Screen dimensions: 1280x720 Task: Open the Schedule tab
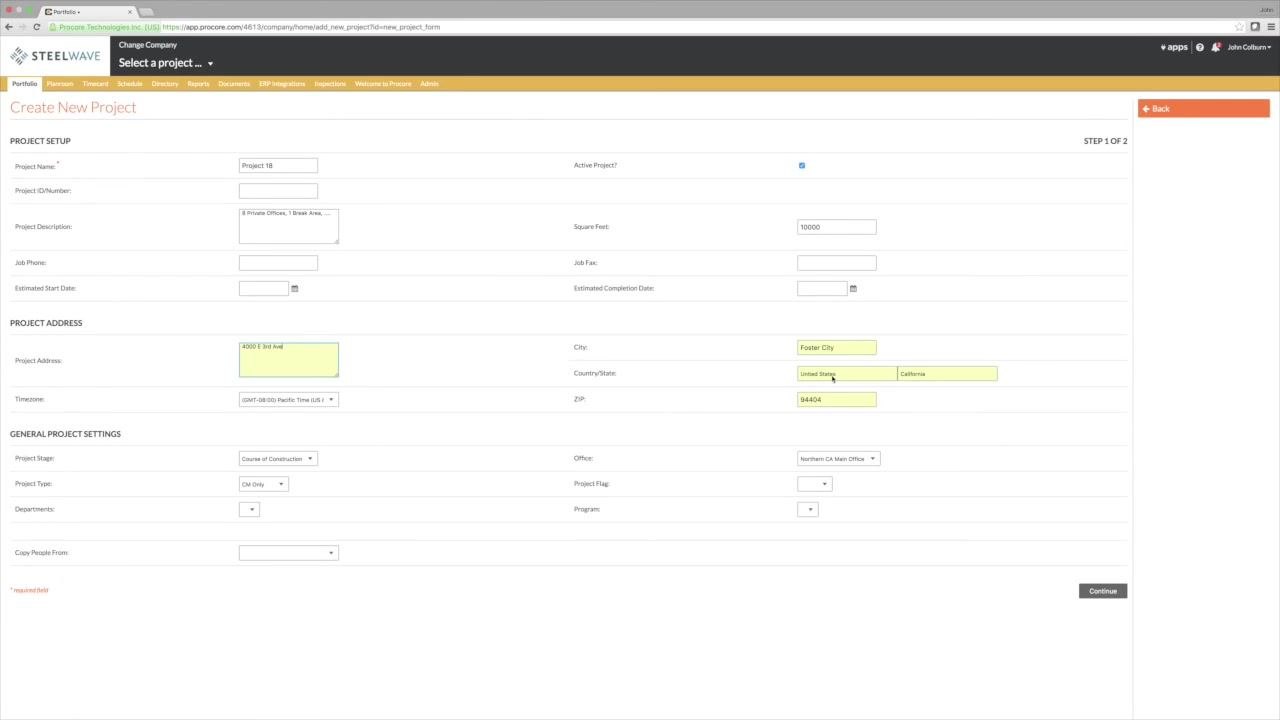point(130,84)
